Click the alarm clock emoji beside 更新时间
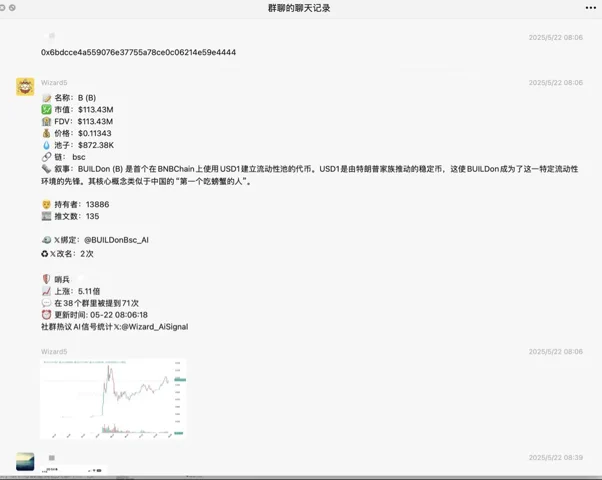This screenshot has height=480, width=602. click(46, 315)
